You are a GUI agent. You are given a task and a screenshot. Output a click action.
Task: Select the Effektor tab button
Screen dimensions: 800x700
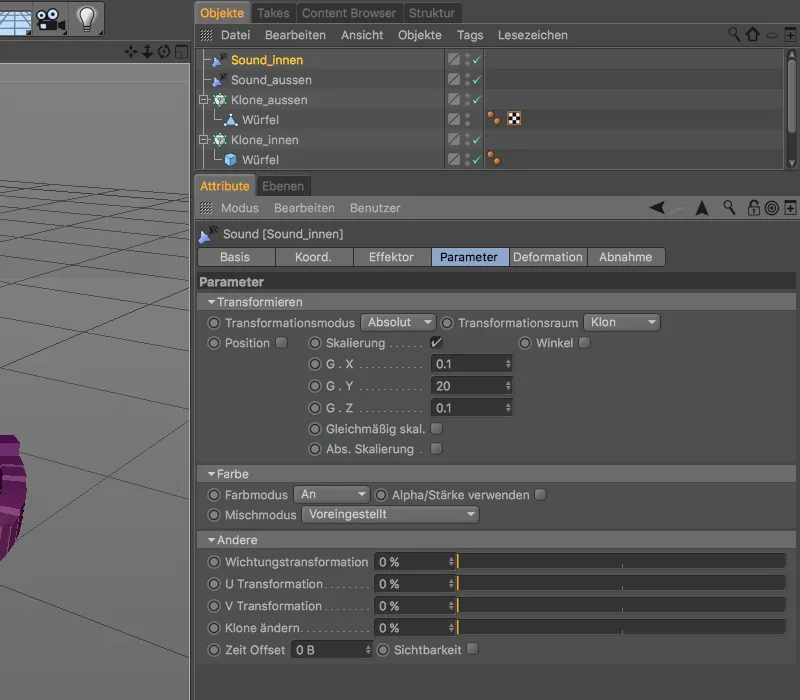(x=391, y=257)
